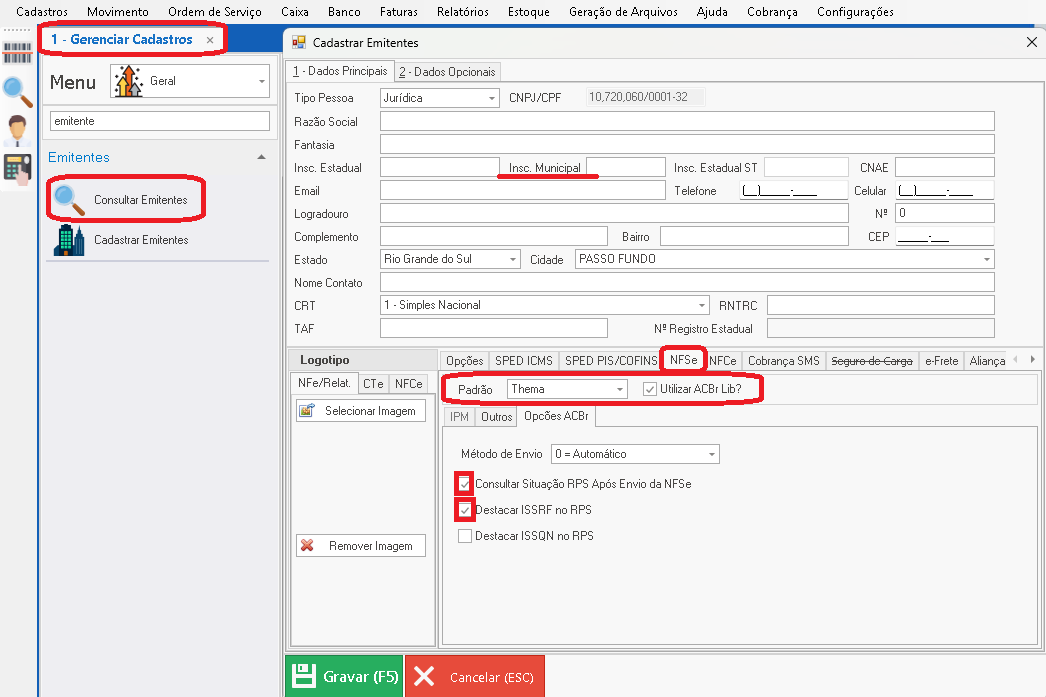The width and height of the screenshot is (1046, 697).
Task: Click the white X Cancelar icon
Action: [x=424, y=676]
